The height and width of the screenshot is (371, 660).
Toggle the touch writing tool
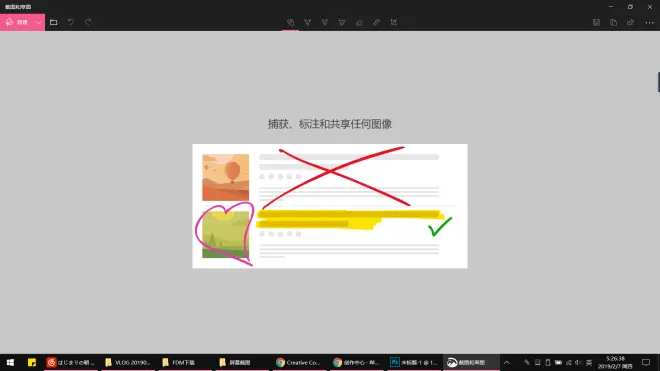[290, 22]
